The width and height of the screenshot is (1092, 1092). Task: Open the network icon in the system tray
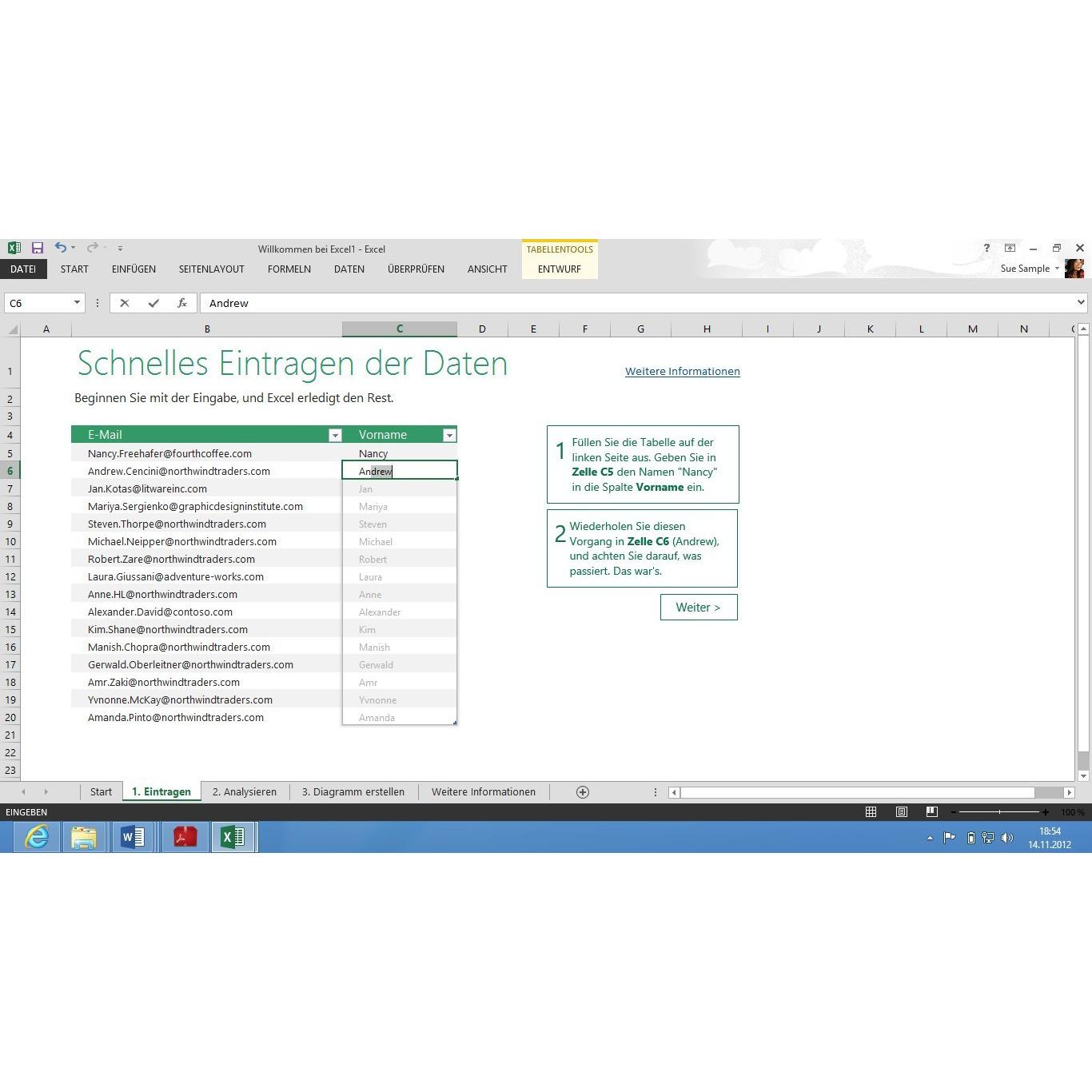point(988,838)
